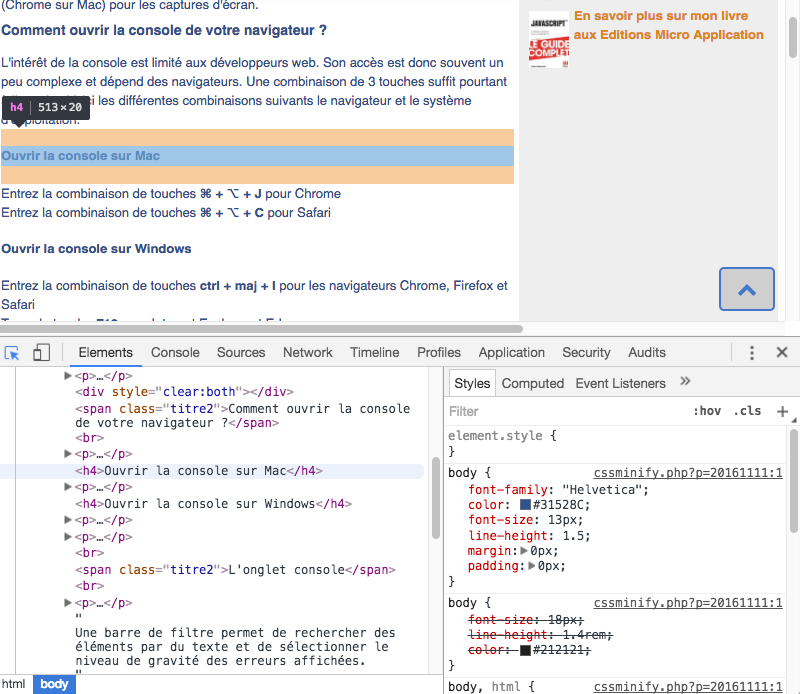The image size is (800, 694).
Task: Add a new style rule with the plus icon
Action: point(782,411)
